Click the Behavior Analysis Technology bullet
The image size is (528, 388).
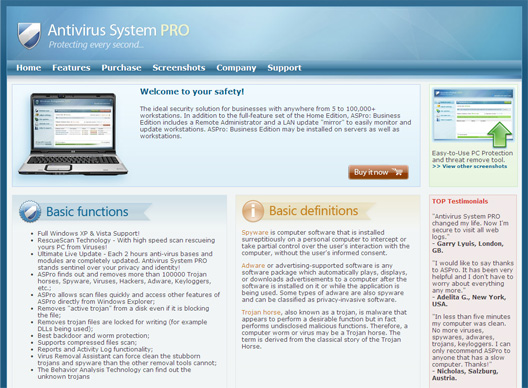click(114, 373)
